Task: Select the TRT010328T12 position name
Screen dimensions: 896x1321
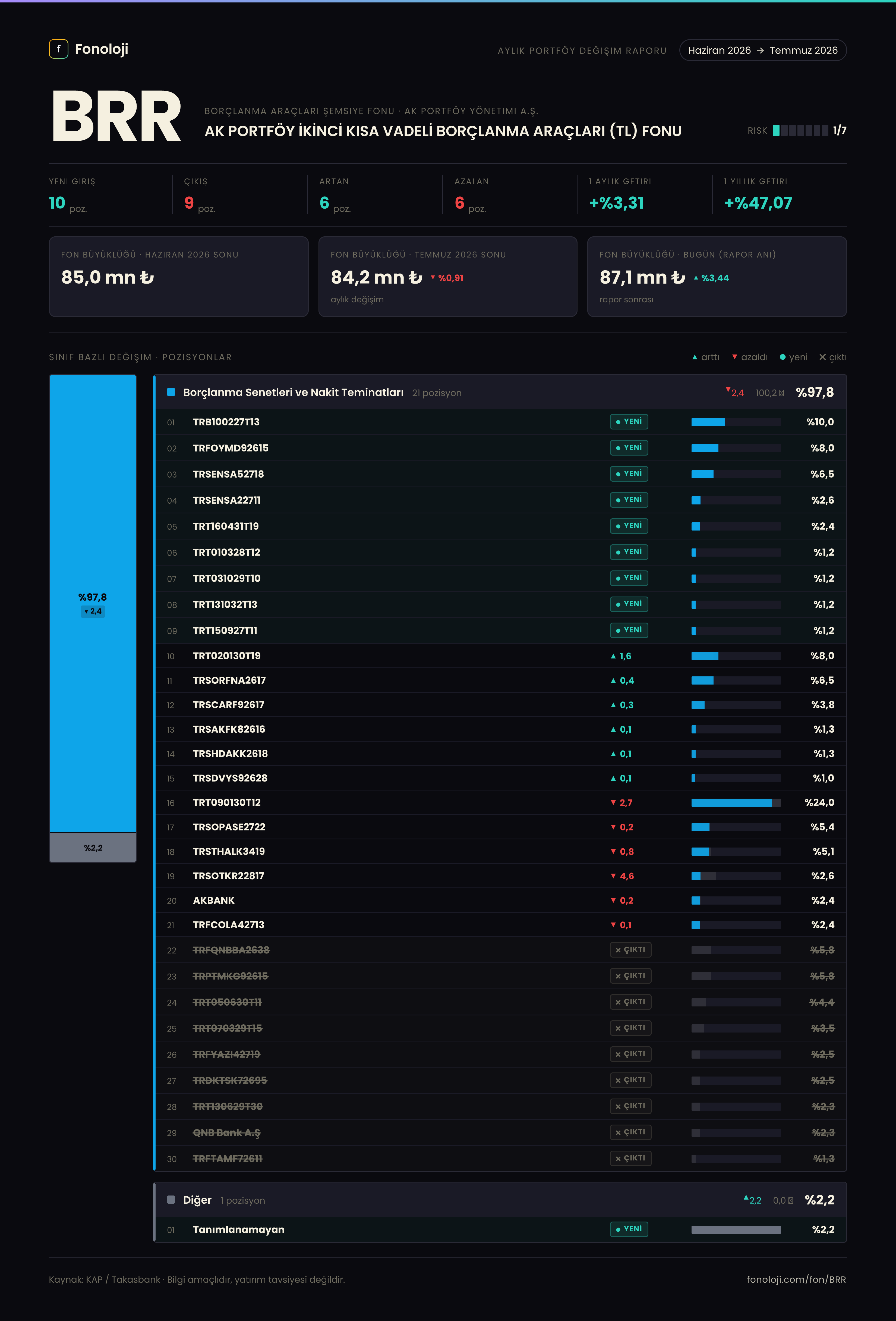Action: pyautogui.click(x=227, y=553)
